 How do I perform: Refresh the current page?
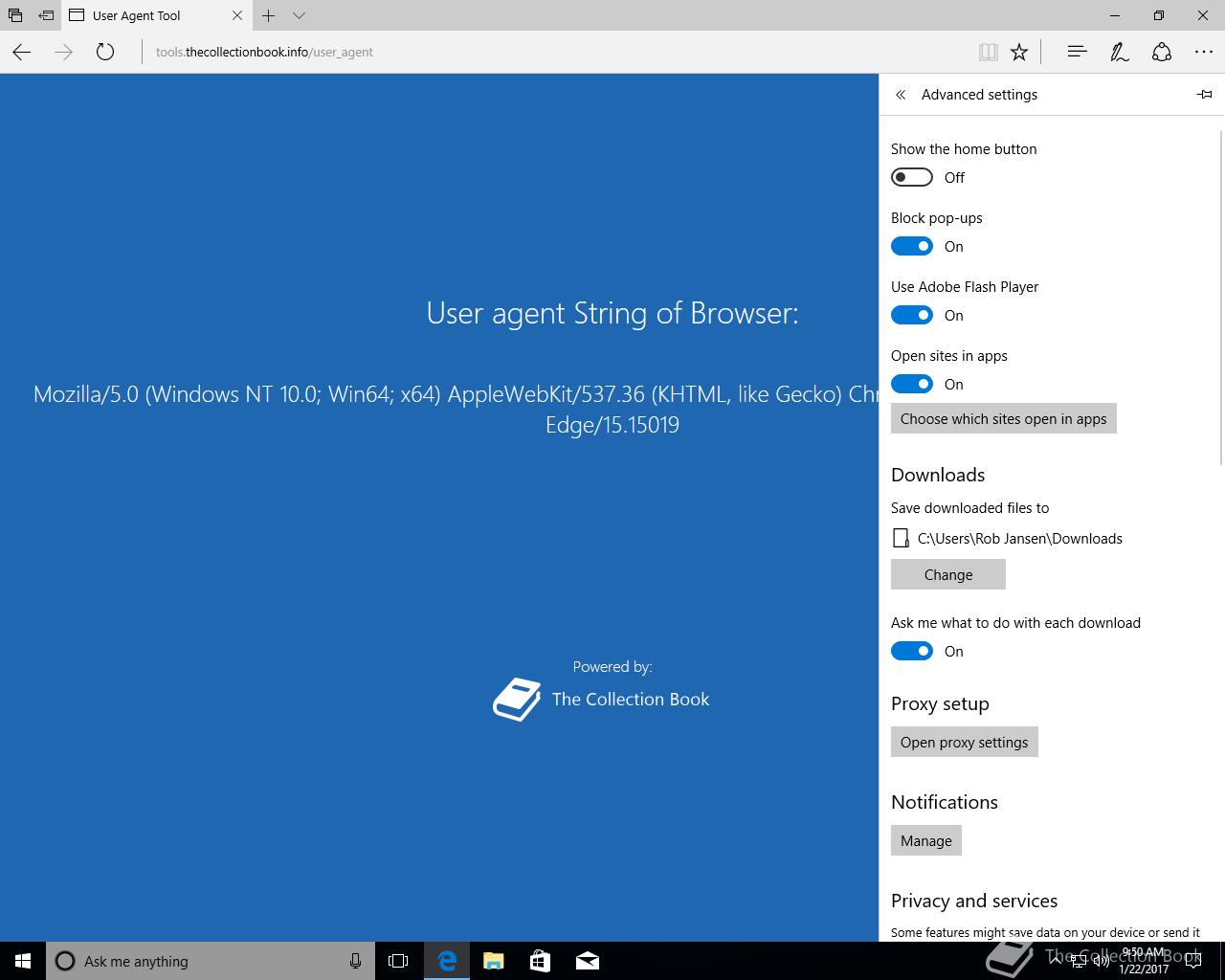point(105,52)
